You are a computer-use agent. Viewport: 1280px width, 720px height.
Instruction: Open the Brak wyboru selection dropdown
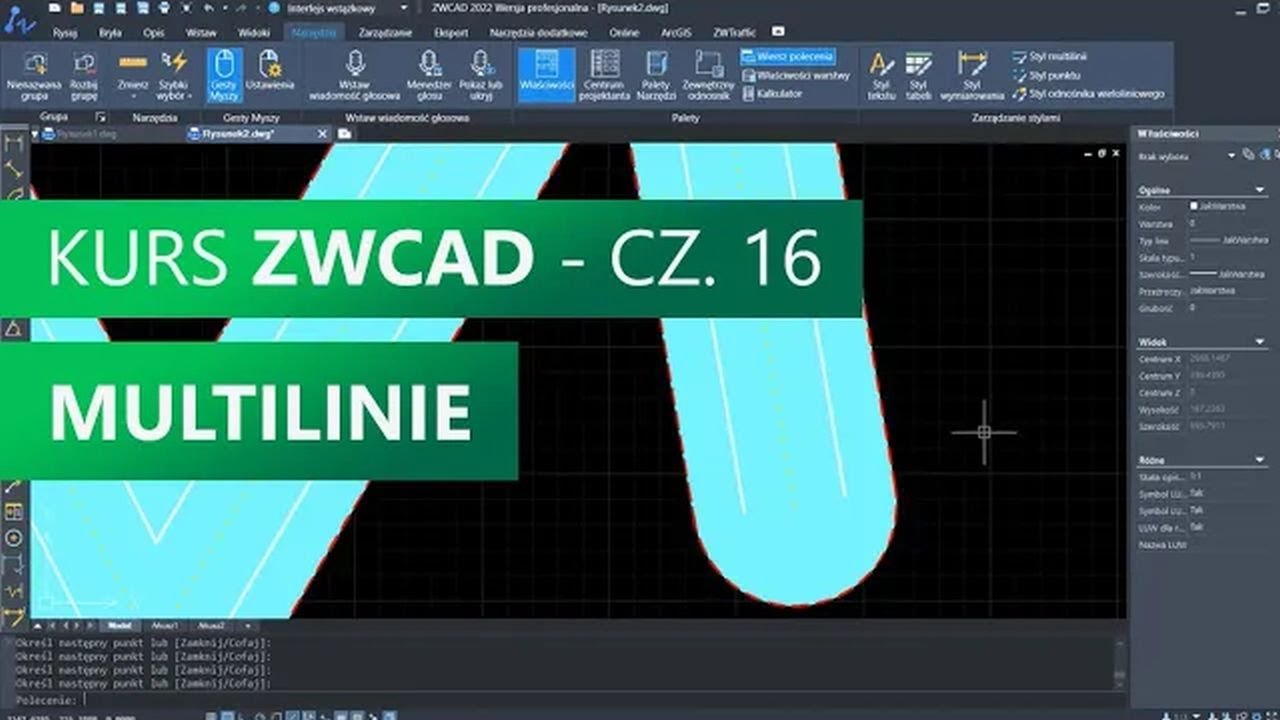(x=1187, y=155)
